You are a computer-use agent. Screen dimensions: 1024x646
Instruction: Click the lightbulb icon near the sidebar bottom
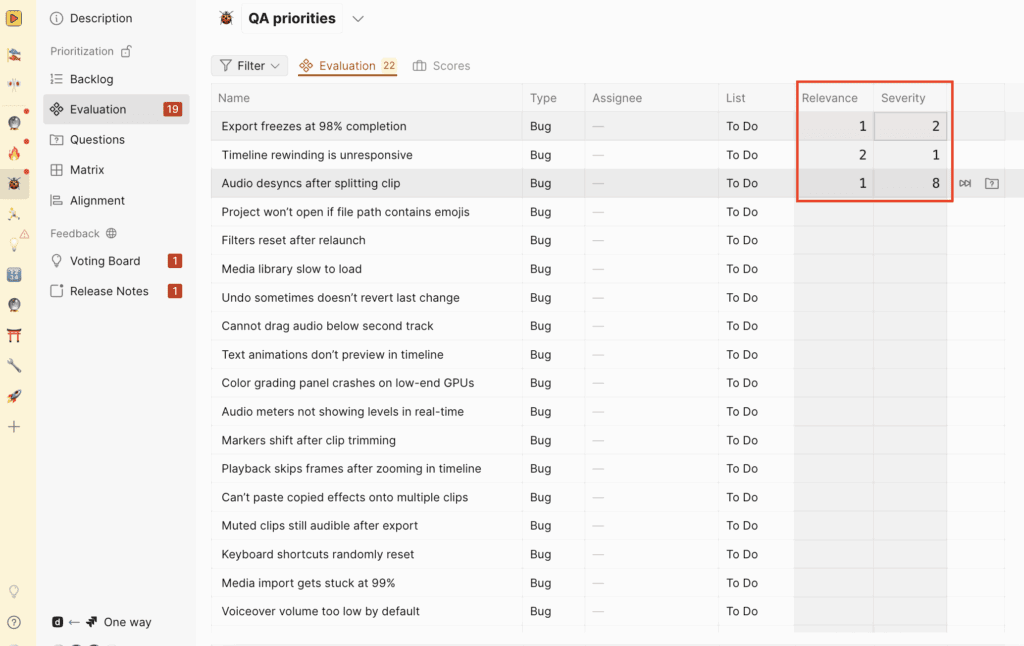tap(15, 593)
